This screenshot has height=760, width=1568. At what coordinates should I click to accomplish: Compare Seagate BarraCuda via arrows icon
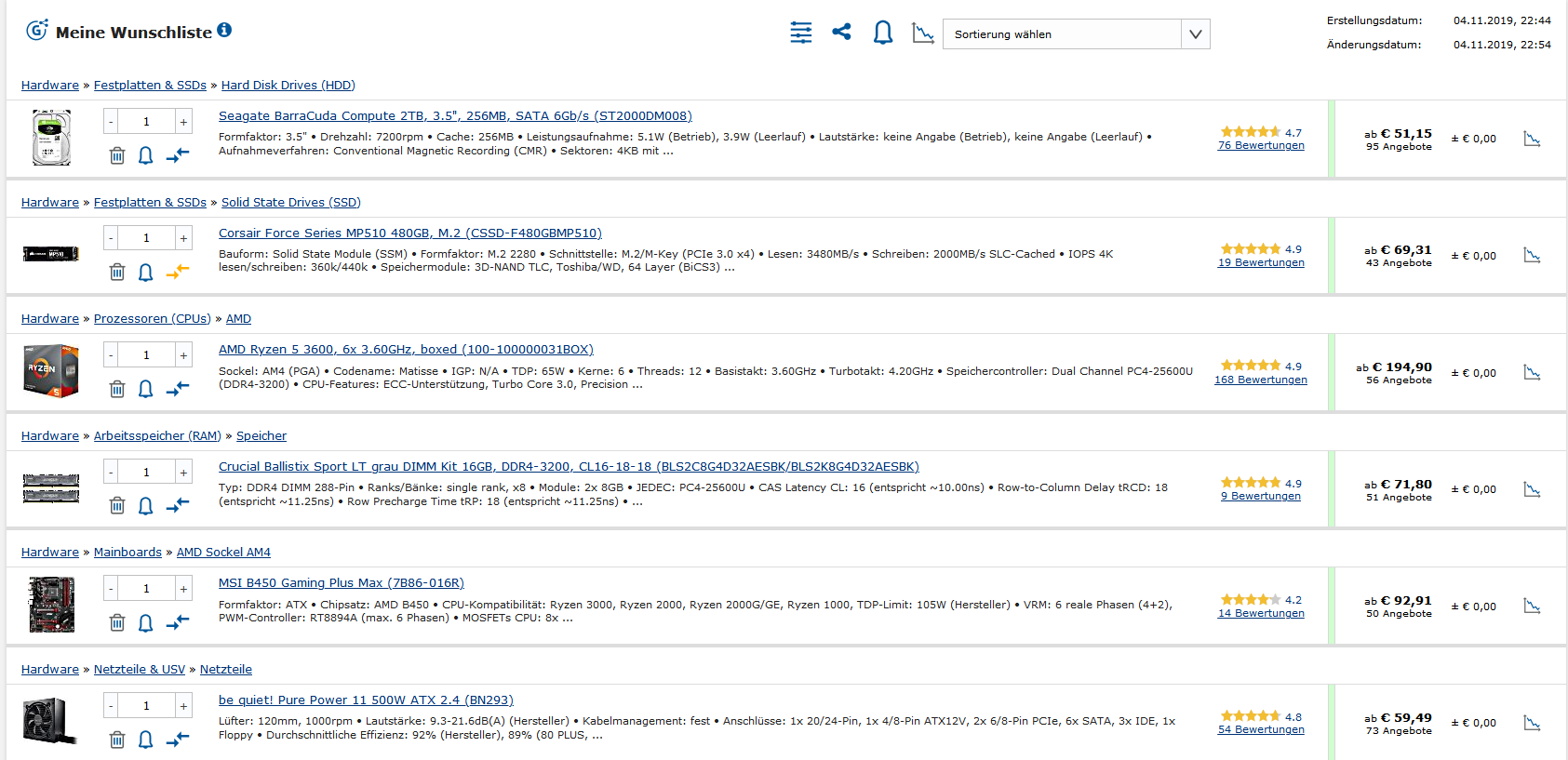point(177,155)
